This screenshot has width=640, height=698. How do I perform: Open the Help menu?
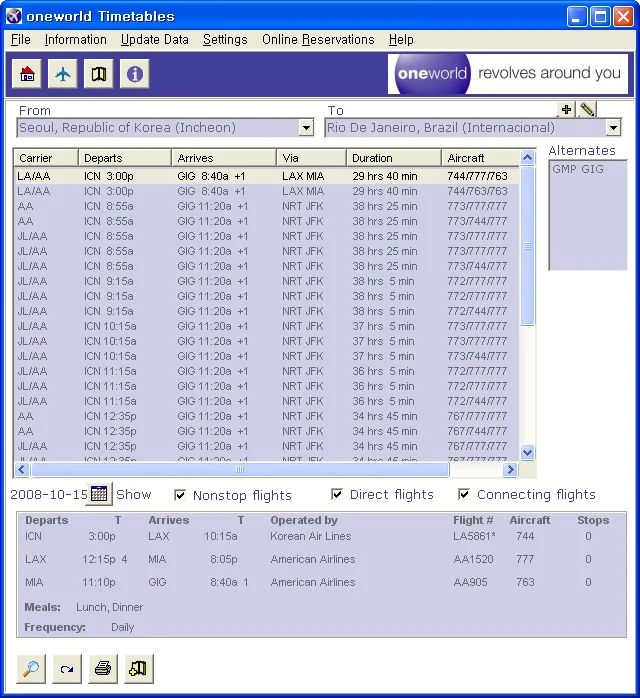[x=401, y=40]
